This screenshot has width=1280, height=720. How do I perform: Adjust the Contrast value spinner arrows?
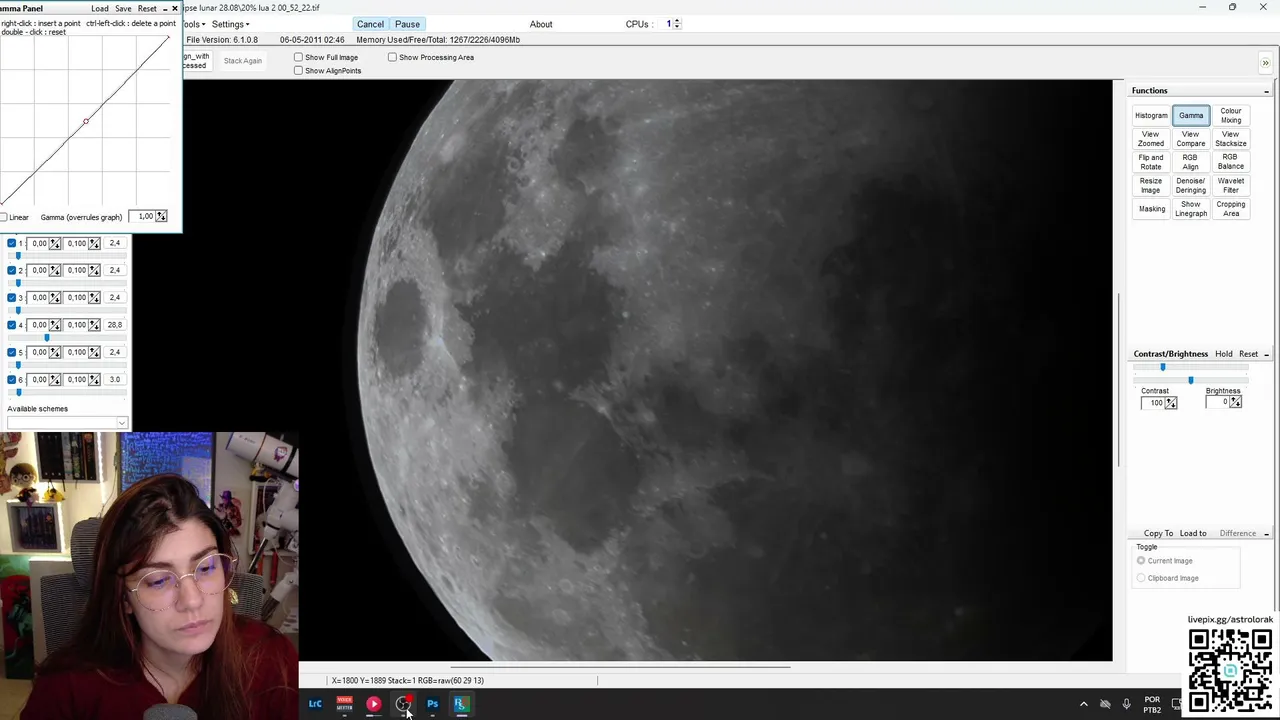[x=1171, y=403]
